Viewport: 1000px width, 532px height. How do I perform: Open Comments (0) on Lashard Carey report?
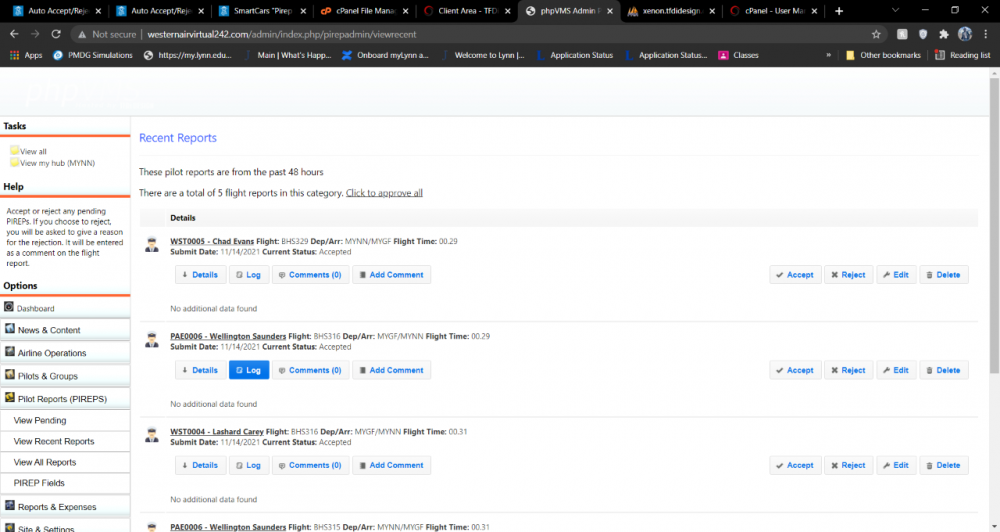[311, 465]
